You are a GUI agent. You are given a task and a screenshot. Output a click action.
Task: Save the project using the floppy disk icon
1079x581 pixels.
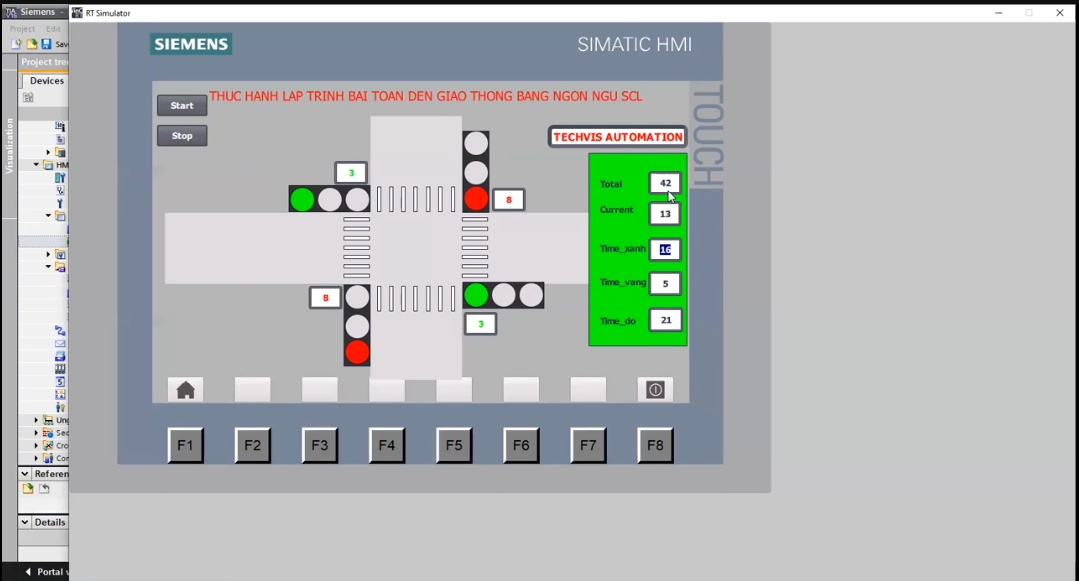(x=46, y=44)
